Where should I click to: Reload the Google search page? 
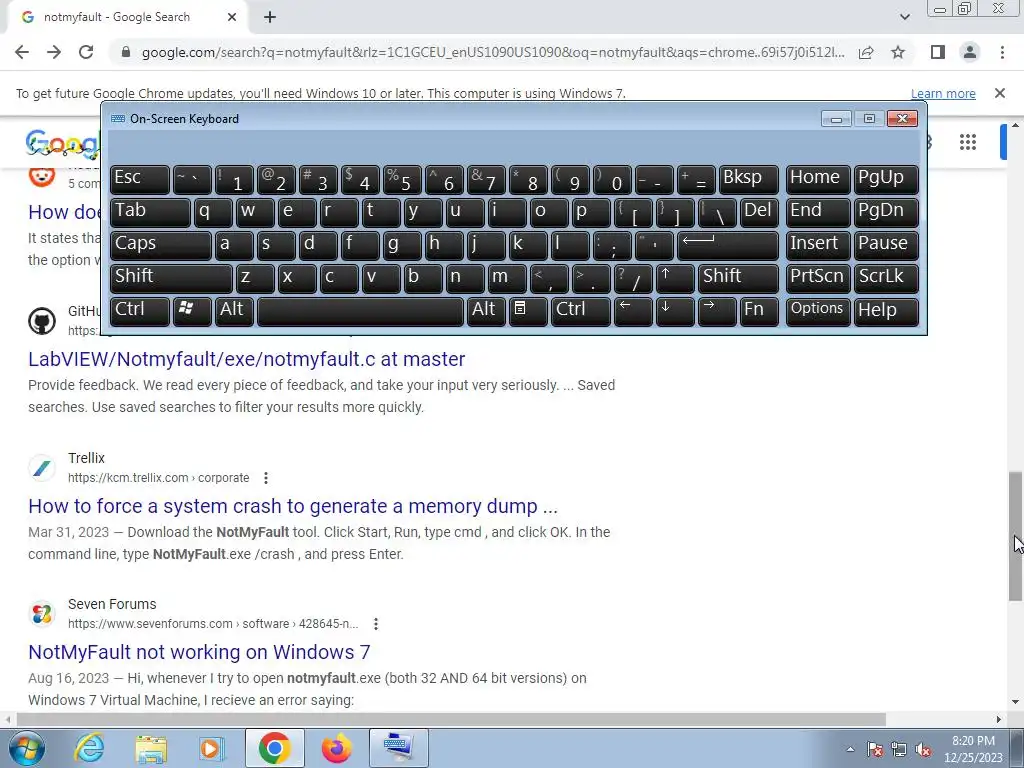[x=86, y=52]
